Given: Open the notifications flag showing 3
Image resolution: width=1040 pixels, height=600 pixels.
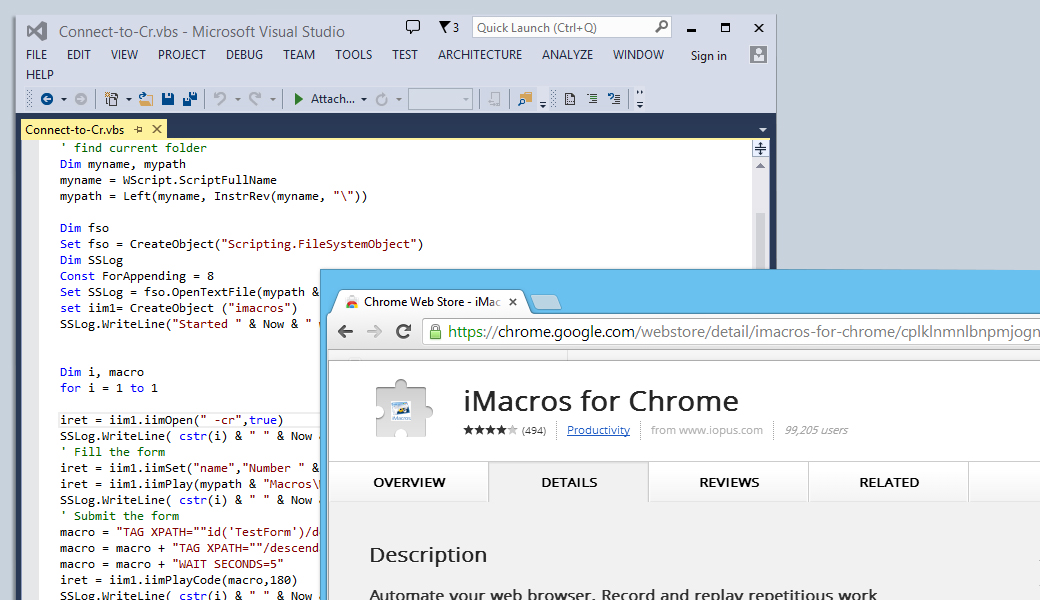Looking at the screenshot, I should click(x=449, y=27).
